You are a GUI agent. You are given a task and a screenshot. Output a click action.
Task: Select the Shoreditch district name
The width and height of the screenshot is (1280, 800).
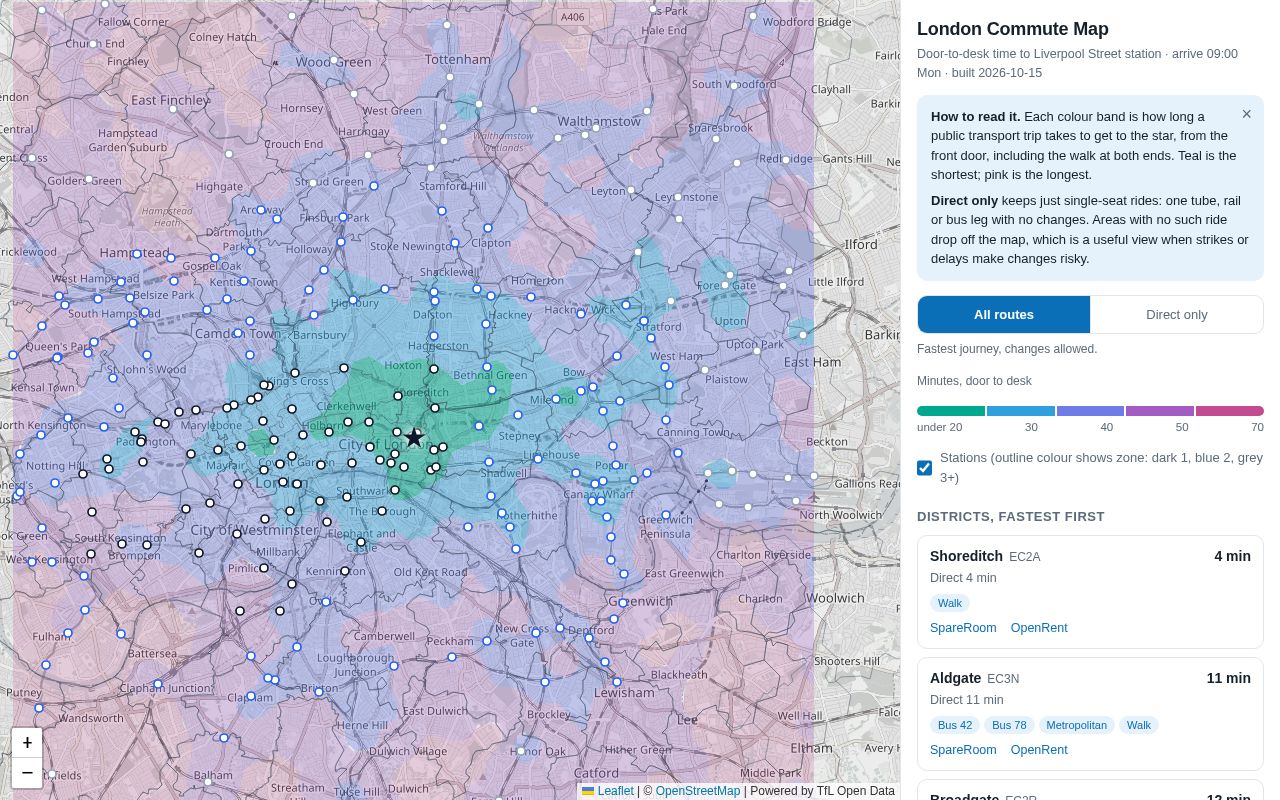pyautogui.click(x=966, y=556)
